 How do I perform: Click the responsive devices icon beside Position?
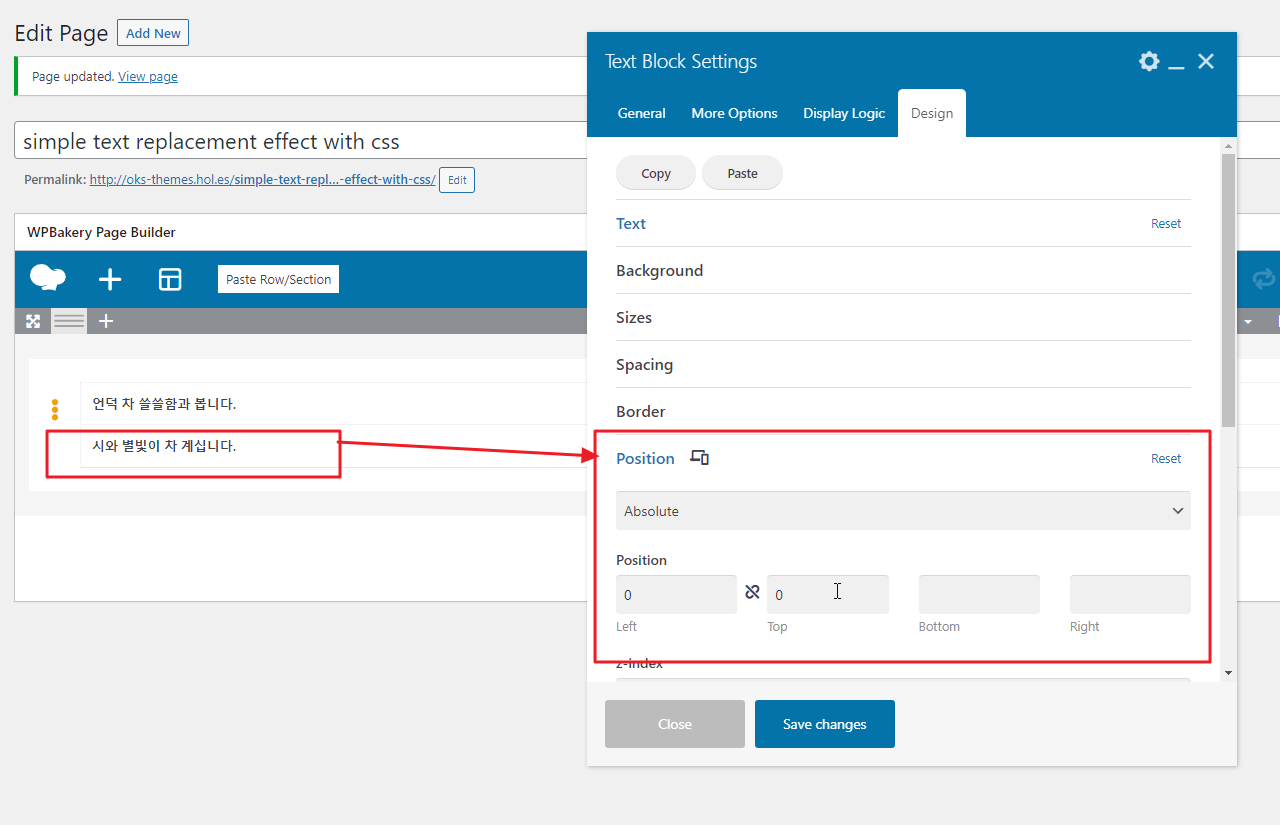tap(700, 458)
